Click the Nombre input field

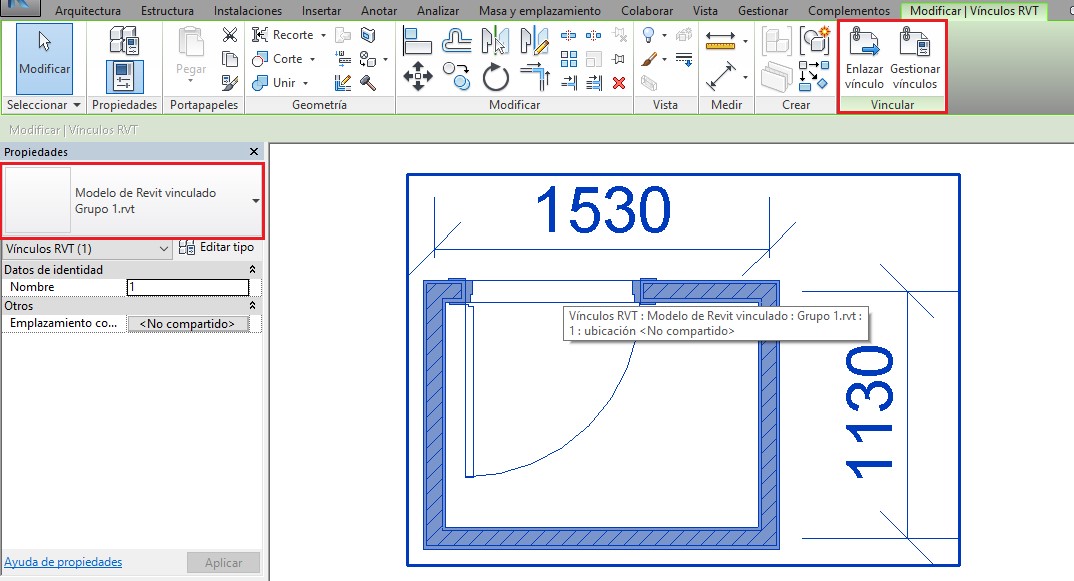pos(188,287)
